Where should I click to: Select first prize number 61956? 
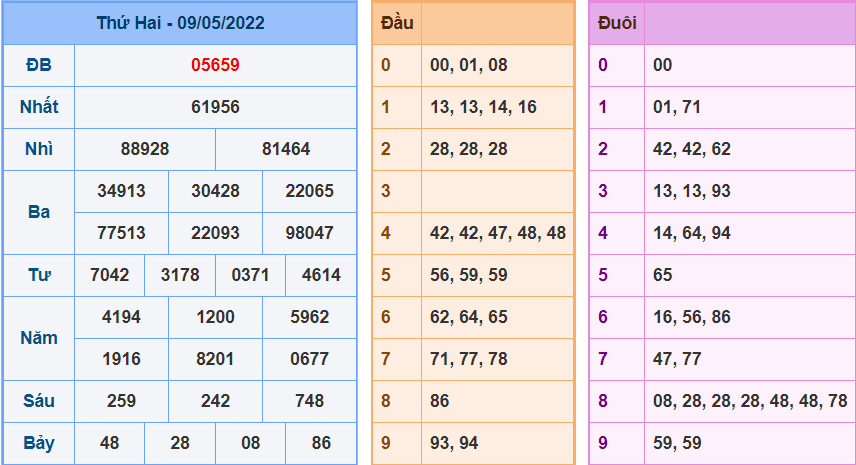coord(215,107)
